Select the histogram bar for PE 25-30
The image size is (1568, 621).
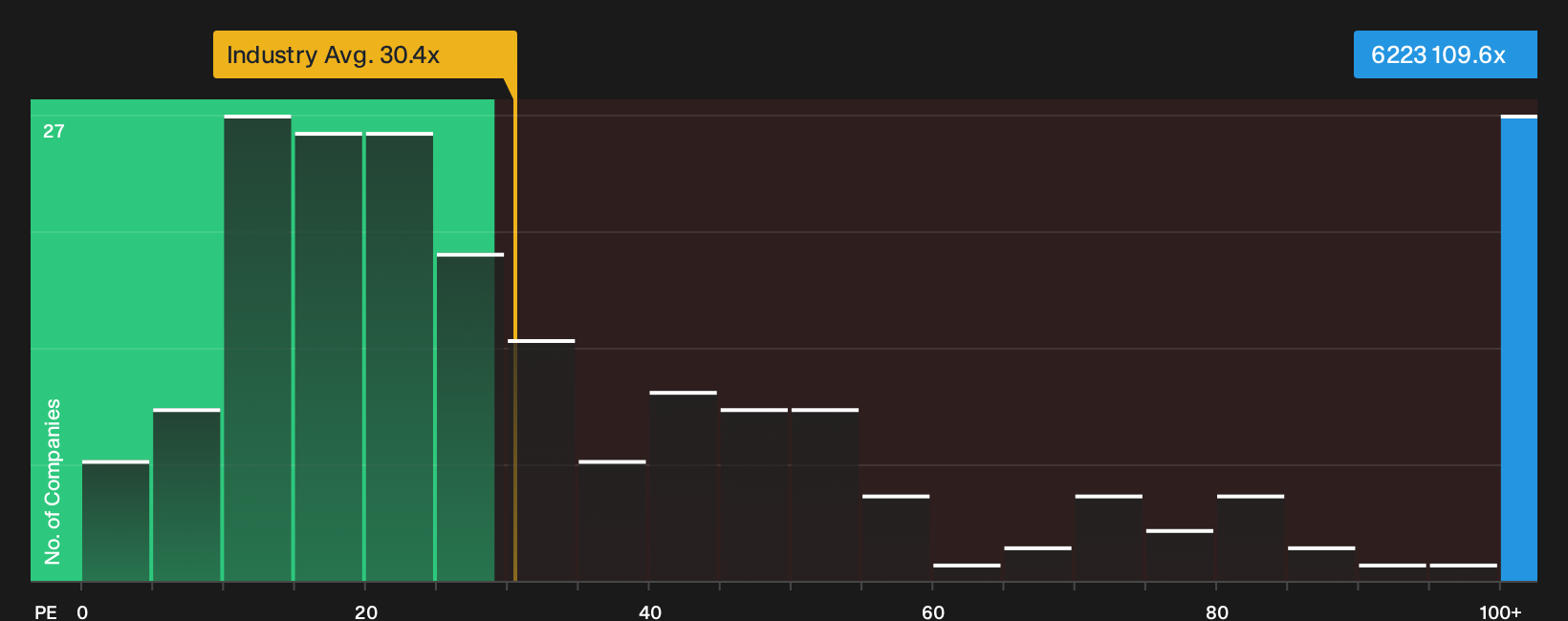(469, 417)
